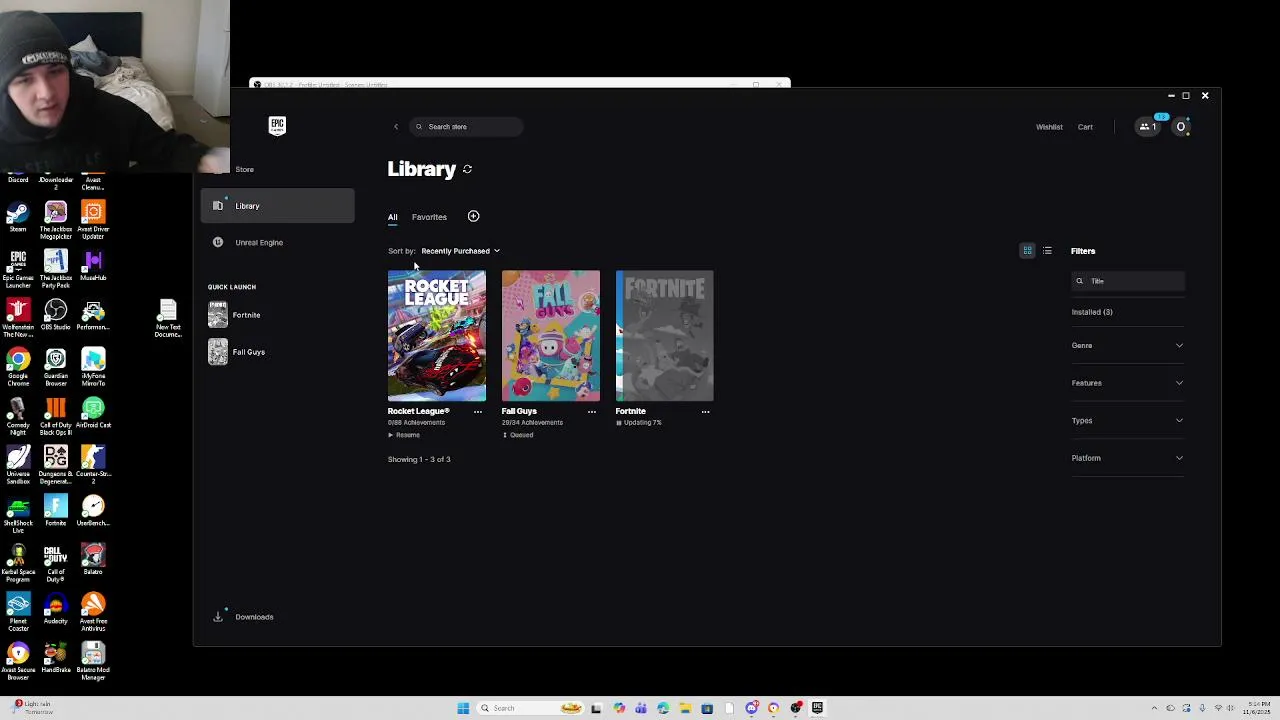Open Fall Guys options (three dots)
This screenshot has width=1280, height=720.
point(591,411)
